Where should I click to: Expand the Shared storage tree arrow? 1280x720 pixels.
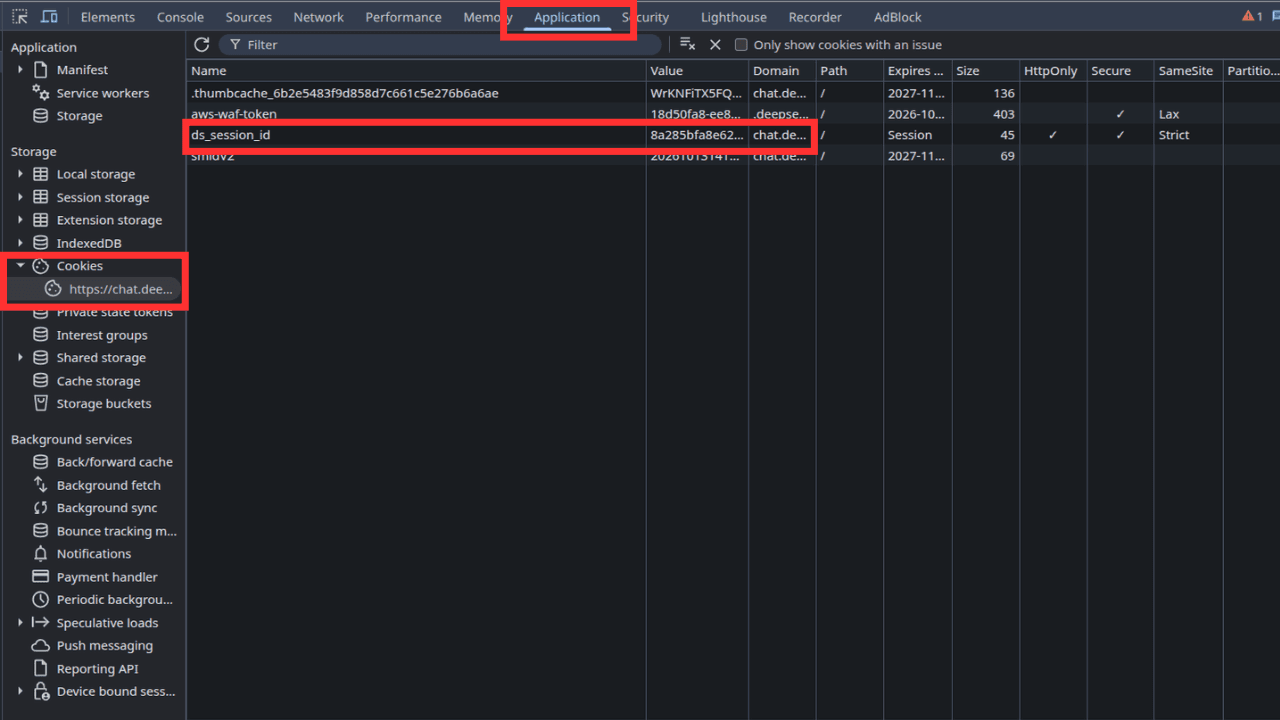tap(20, 358)
